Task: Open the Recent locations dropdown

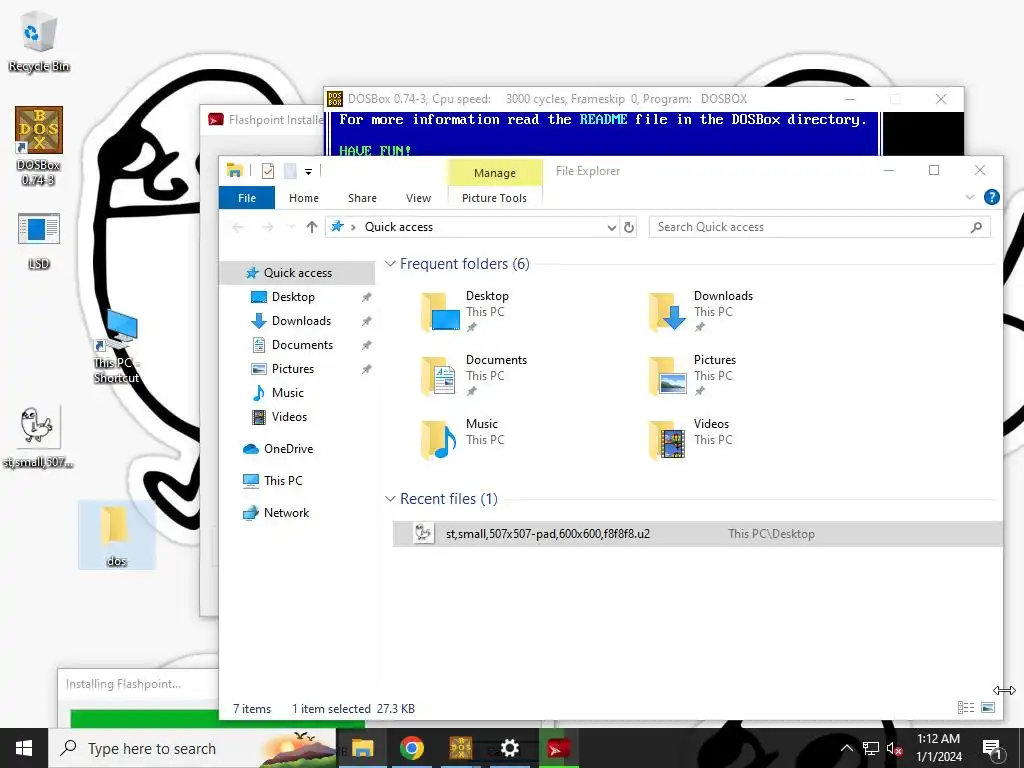Action: [291, 227]
